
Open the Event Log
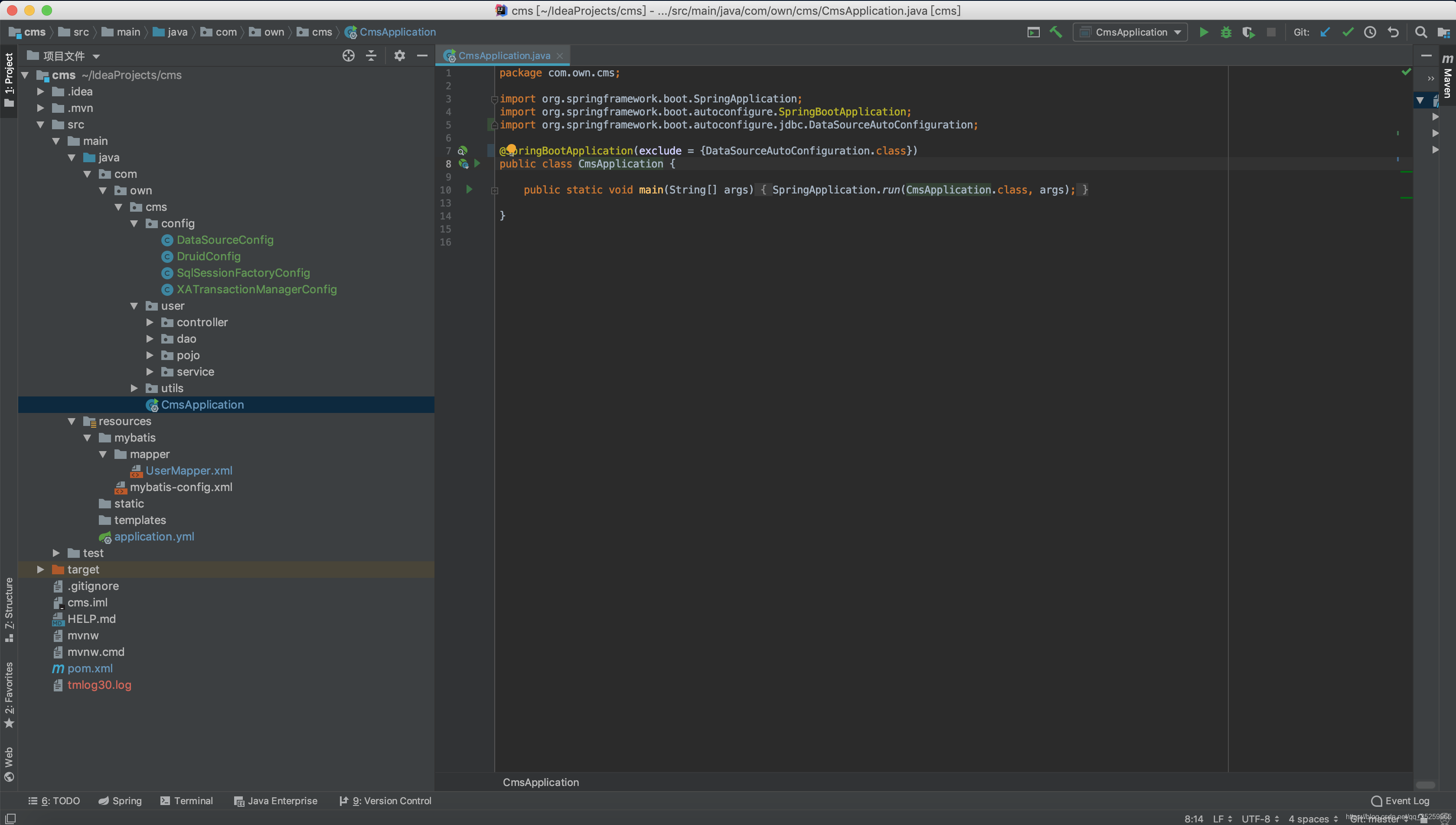1400,801
